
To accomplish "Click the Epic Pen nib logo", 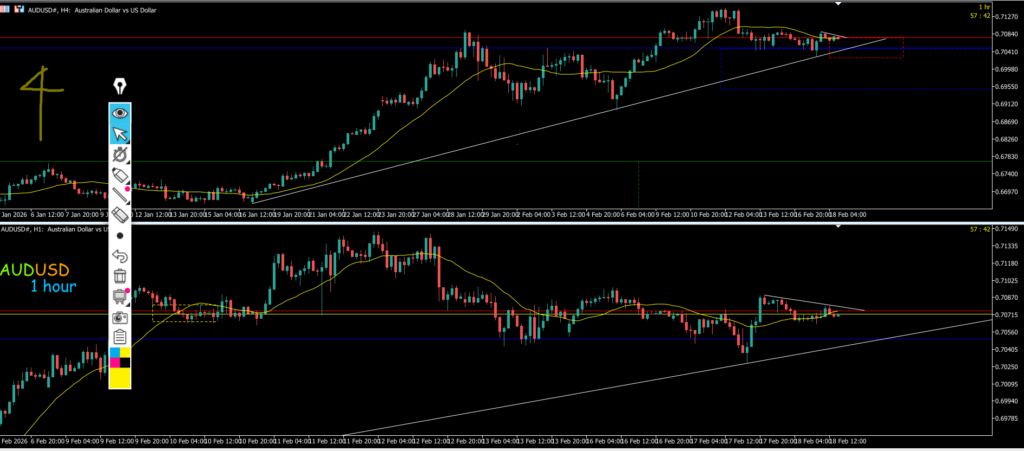I will 120,86.
